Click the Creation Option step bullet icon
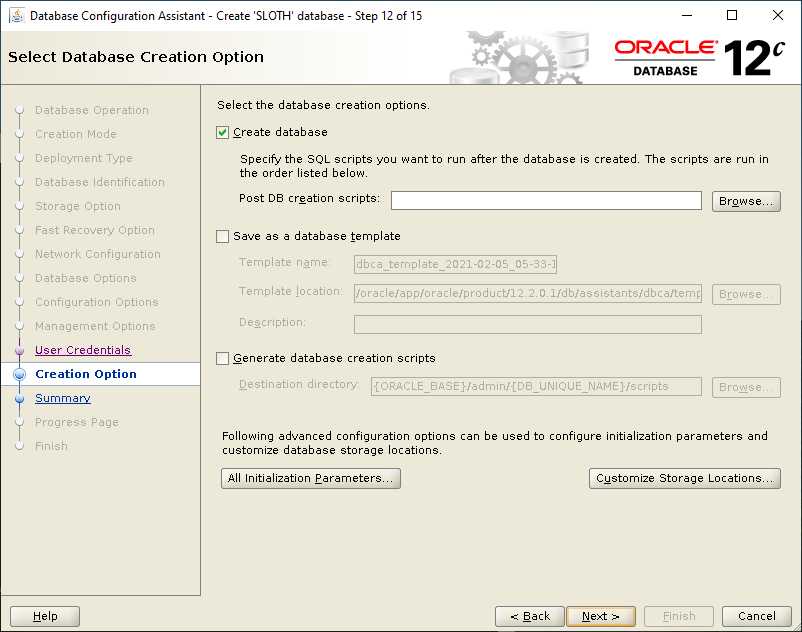Screen dimensions: 802x632 19,374
